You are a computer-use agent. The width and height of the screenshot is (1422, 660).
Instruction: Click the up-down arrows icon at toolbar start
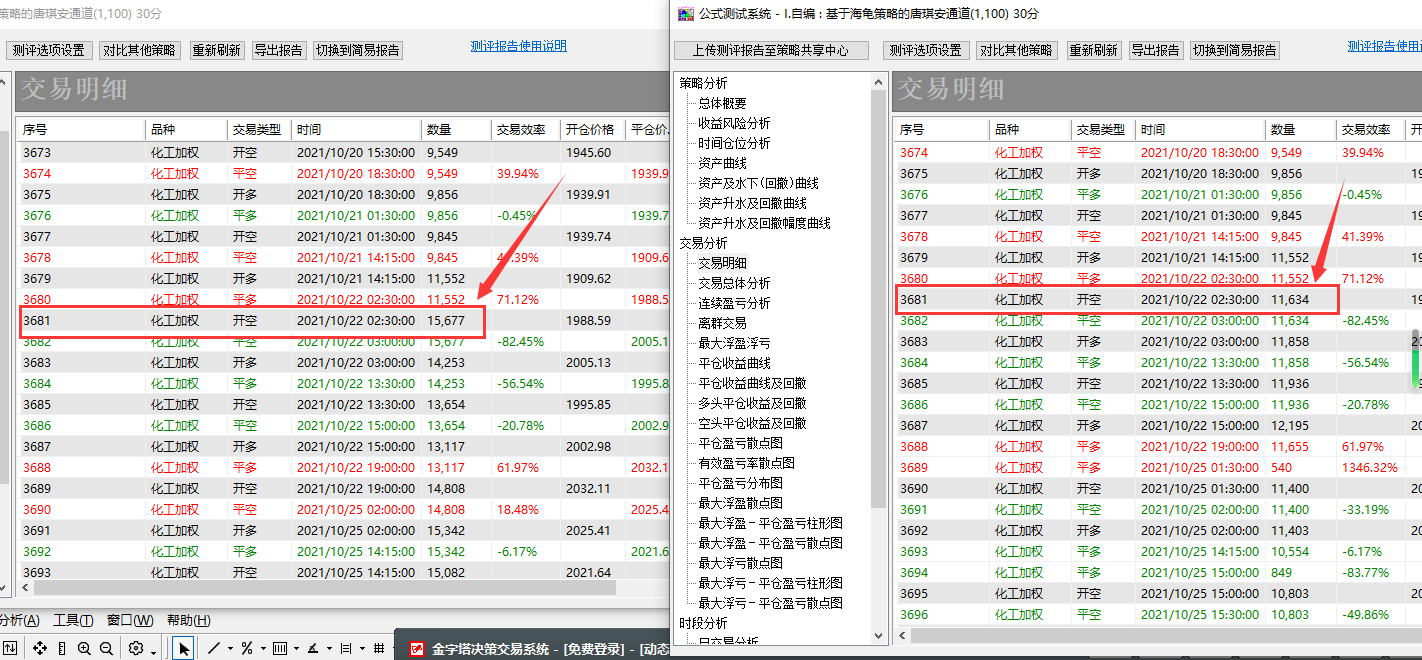coord(10,648)
